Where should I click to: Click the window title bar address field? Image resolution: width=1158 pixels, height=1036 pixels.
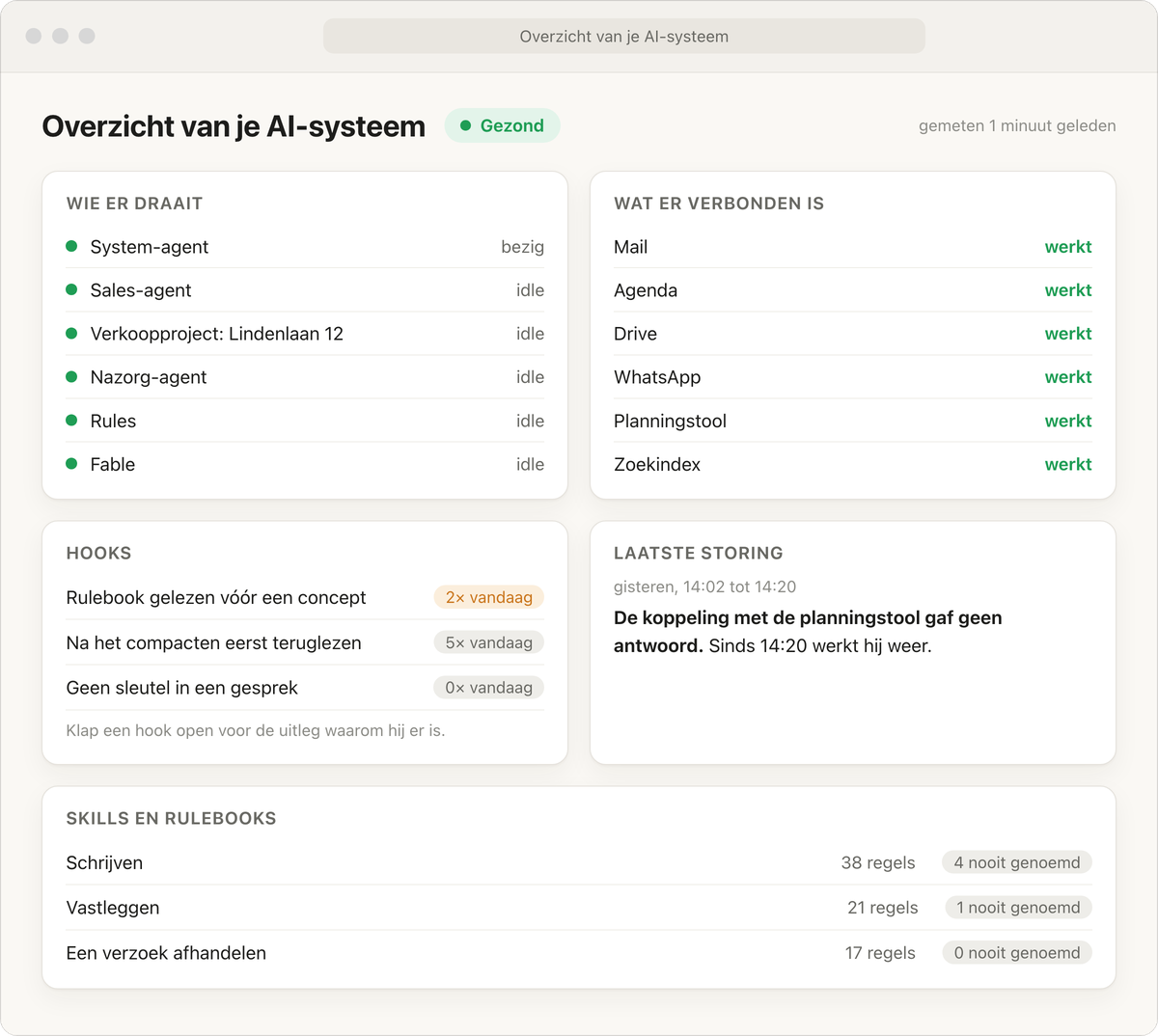624,37
